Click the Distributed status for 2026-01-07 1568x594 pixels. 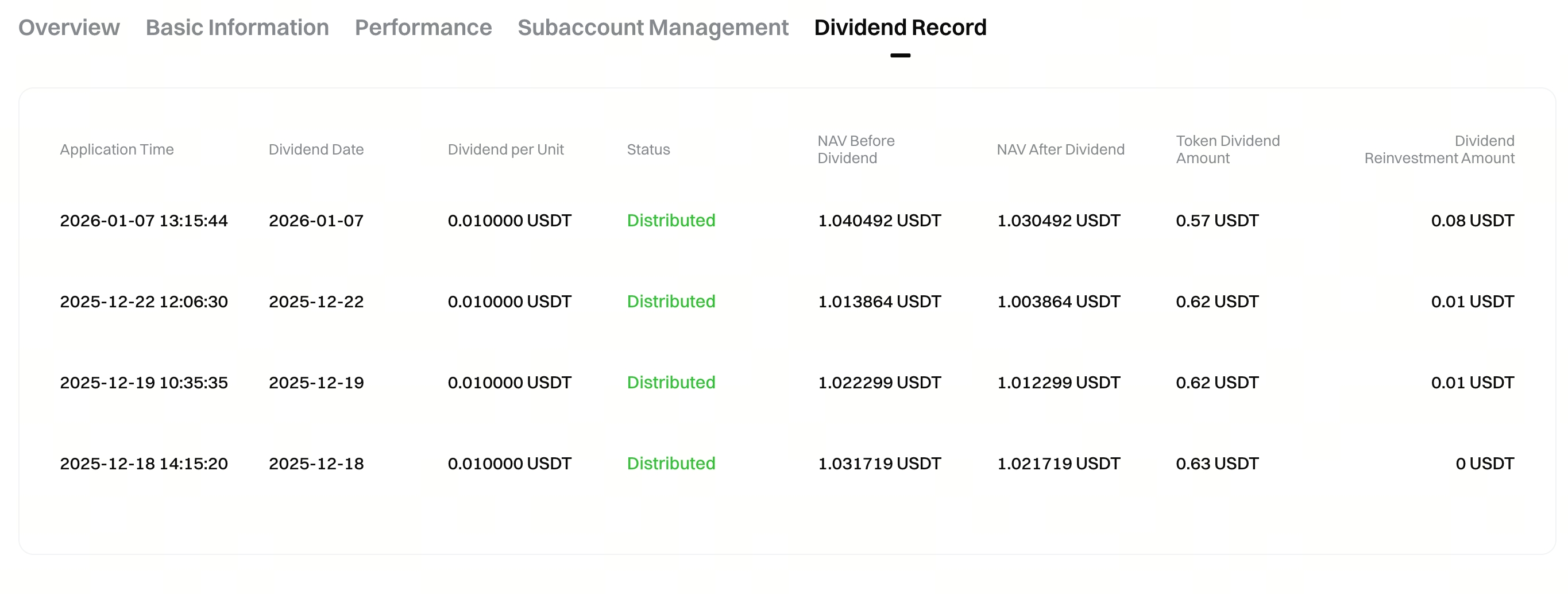click(671, 221)
